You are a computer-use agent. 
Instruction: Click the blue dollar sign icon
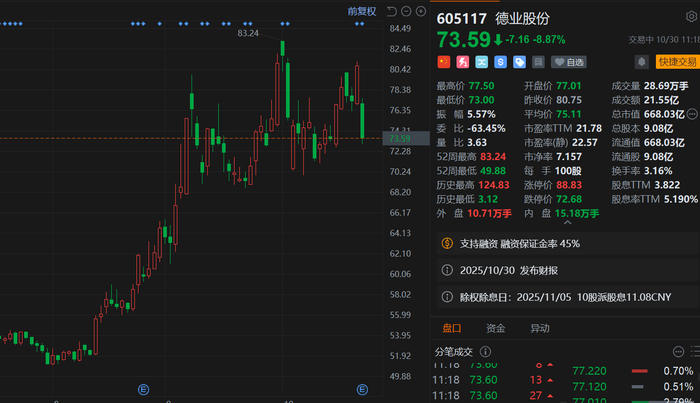tap(500, 62)
